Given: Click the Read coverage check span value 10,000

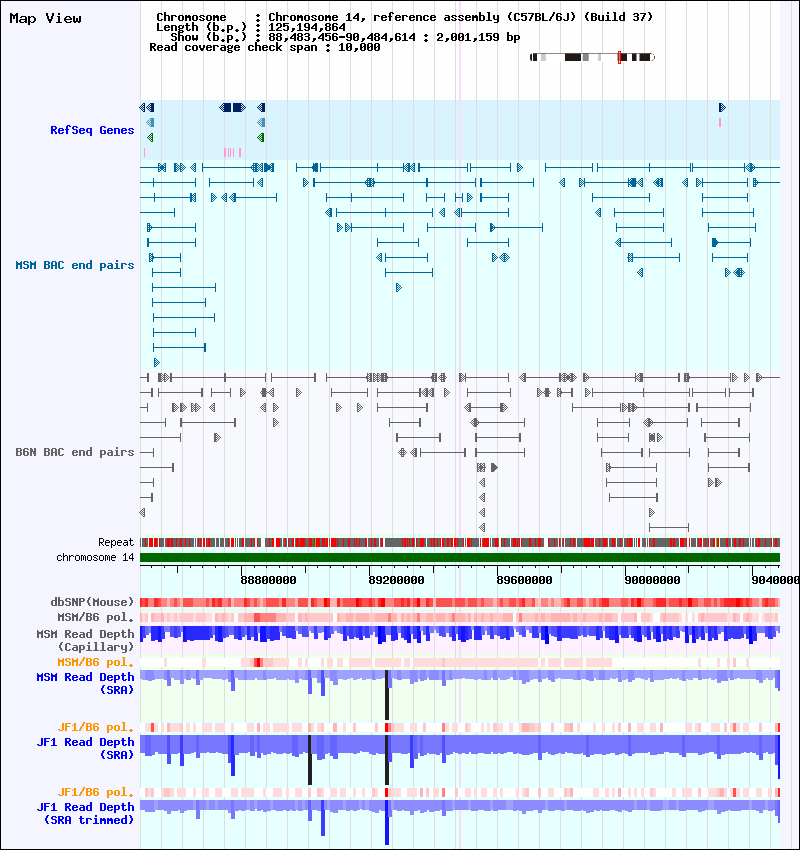Looking at the screenshot, I should pos(359,47).
